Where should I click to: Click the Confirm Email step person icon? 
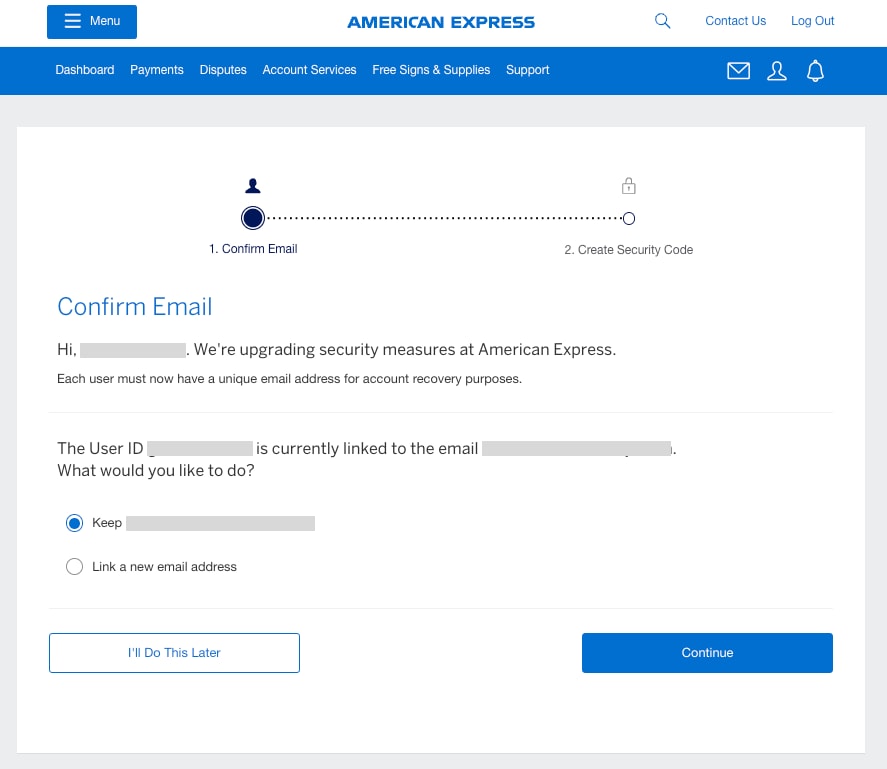[x=253, y=185]
